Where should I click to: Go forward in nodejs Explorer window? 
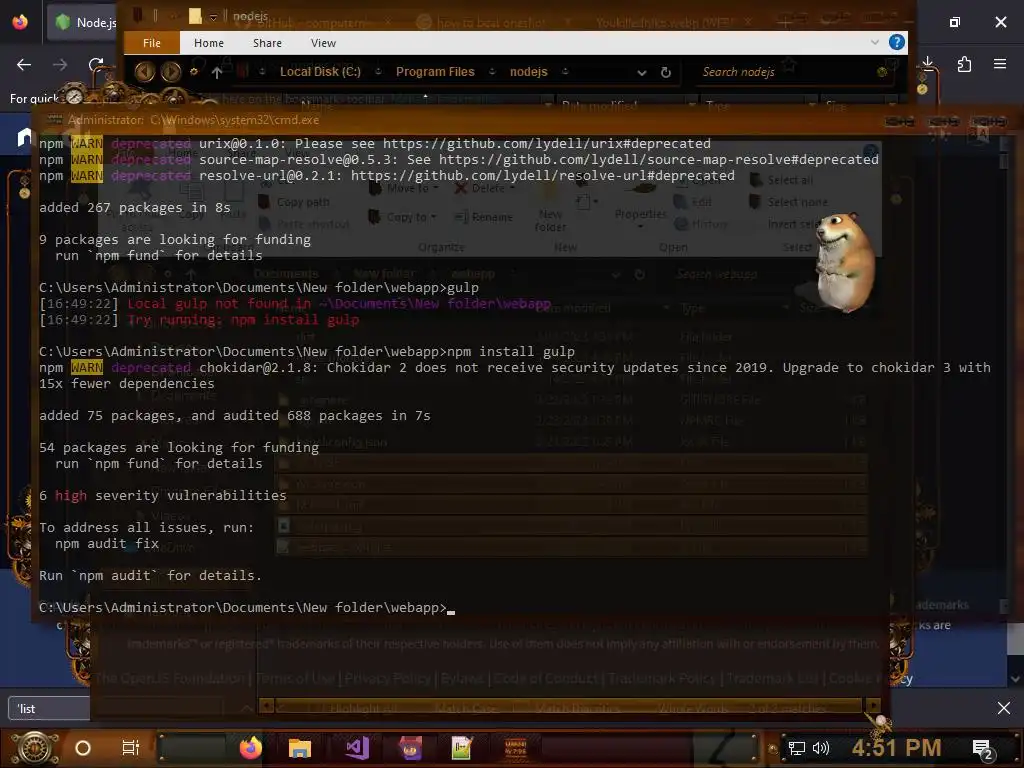[171, 71]
